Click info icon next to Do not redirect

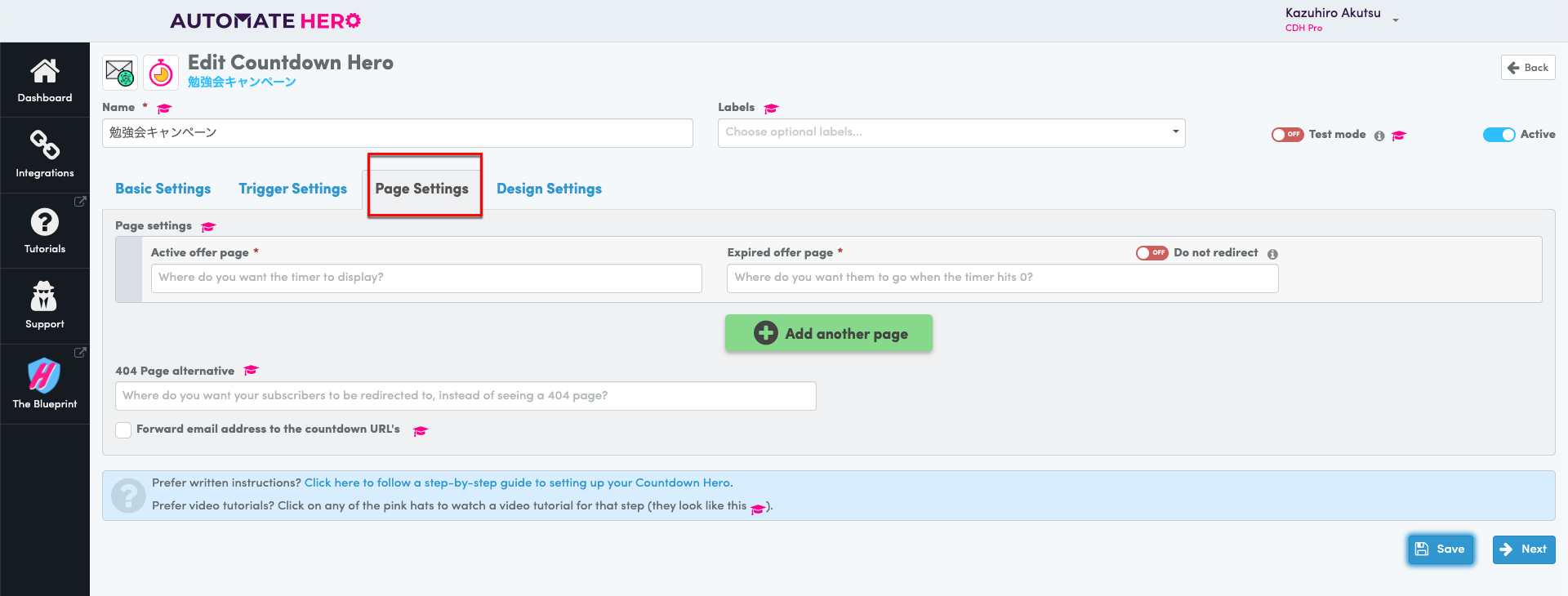pos(1272,254)
